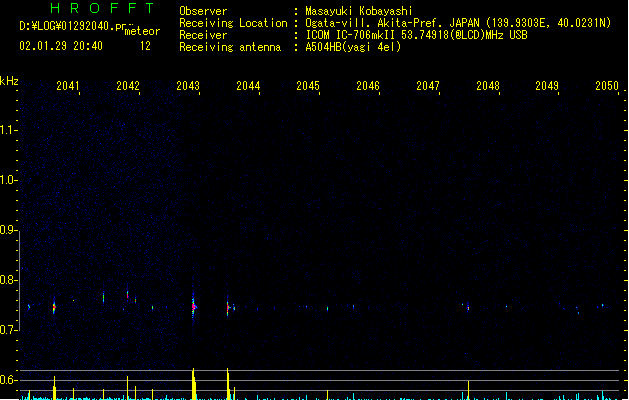
Task: Click the 2044 time axis marker
Action: 248,85
